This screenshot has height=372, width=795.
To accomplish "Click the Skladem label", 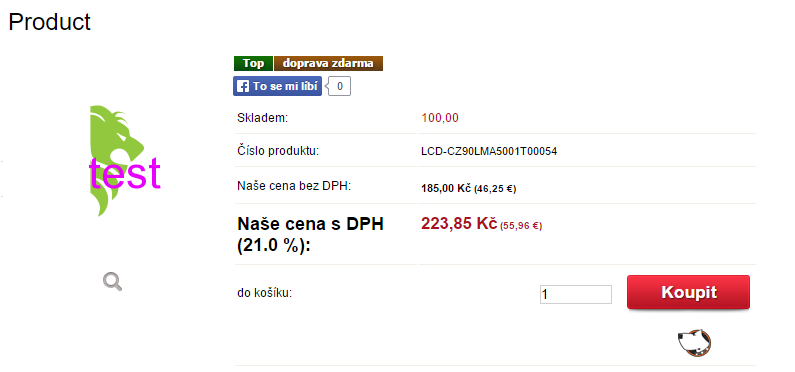I will tap(263, 118).
